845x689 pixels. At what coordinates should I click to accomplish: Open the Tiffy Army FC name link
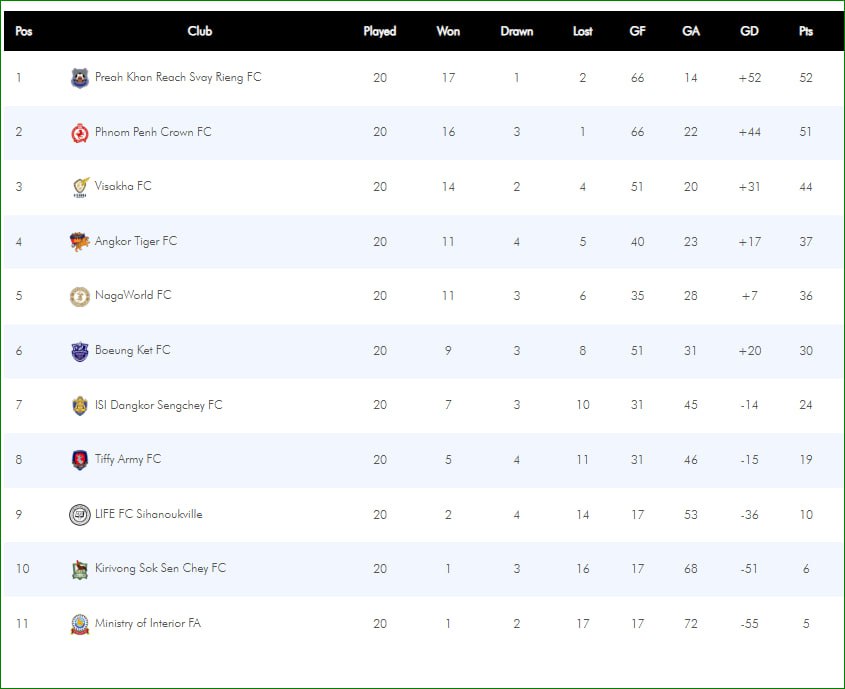[x=128, y=459]
